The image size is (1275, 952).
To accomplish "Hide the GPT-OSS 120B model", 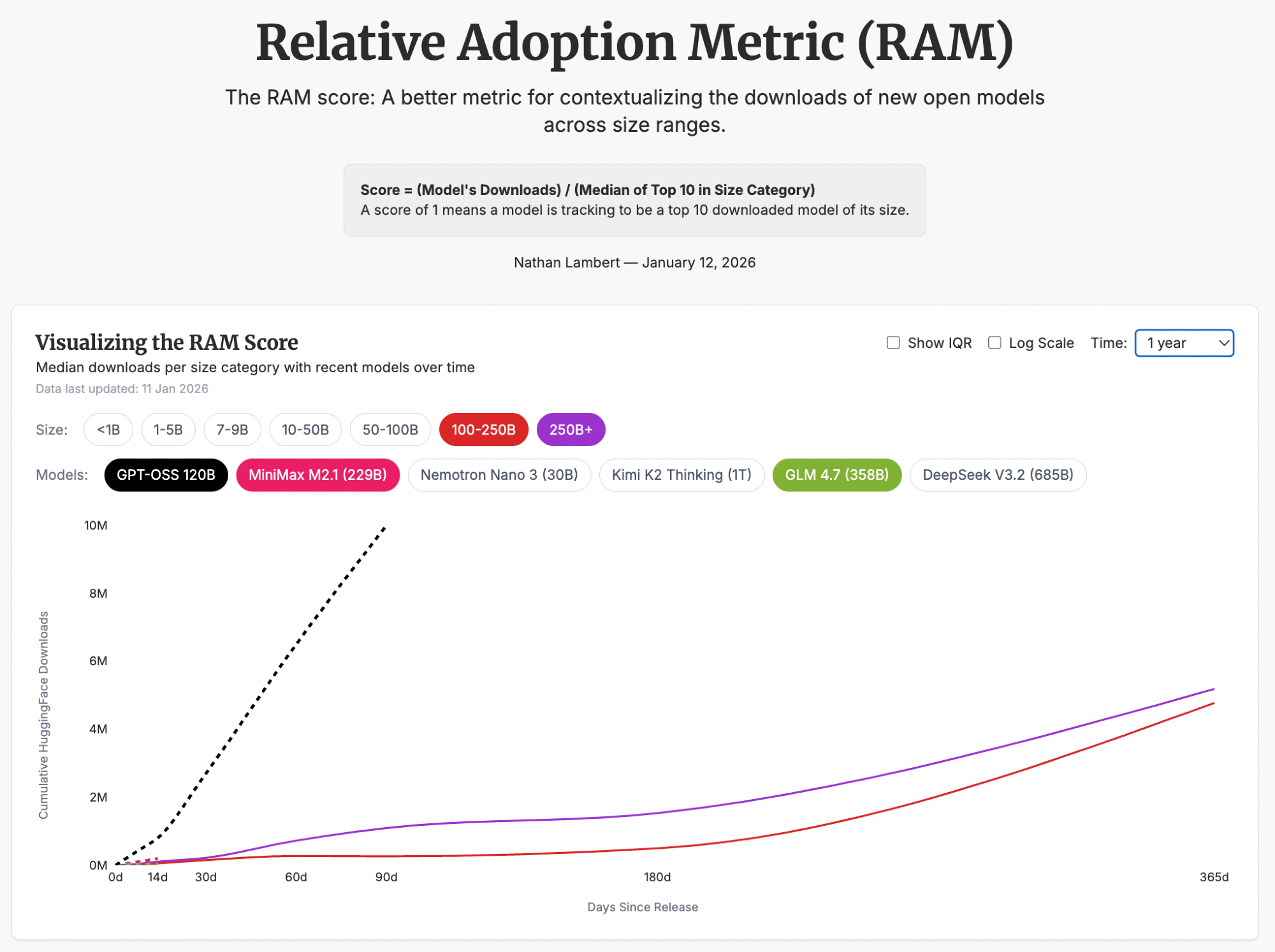I will click(166, 475).
